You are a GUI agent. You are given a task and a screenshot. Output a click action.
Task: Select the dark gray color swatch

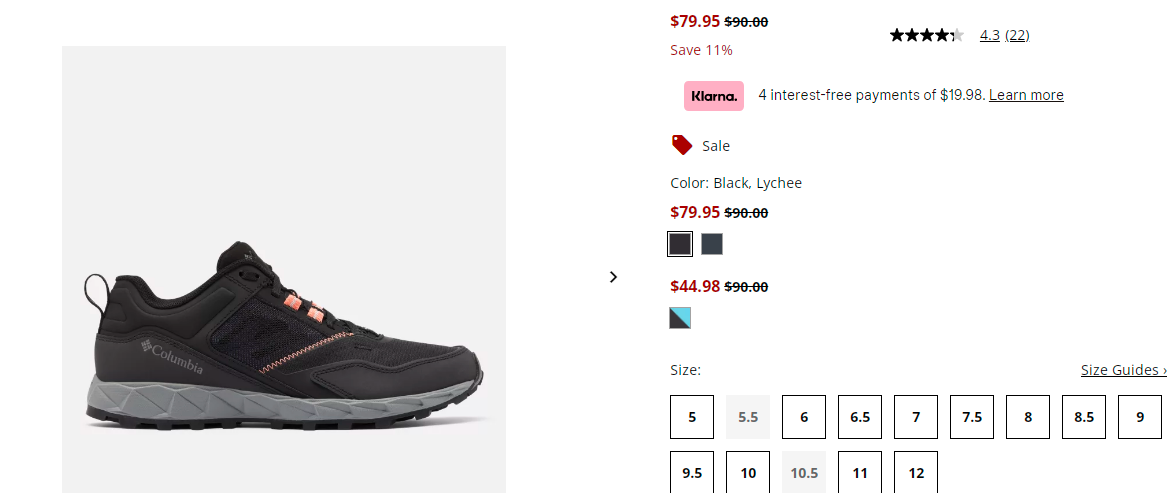(711, 244)
